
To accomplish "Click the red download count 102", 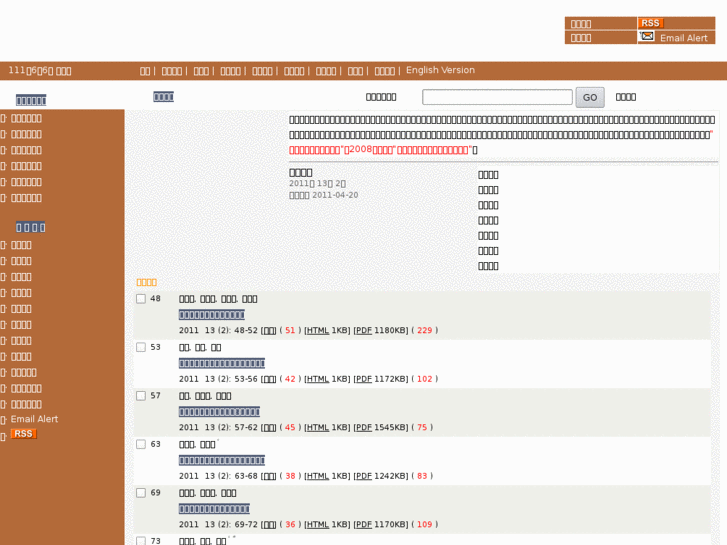I will point(424,379).
